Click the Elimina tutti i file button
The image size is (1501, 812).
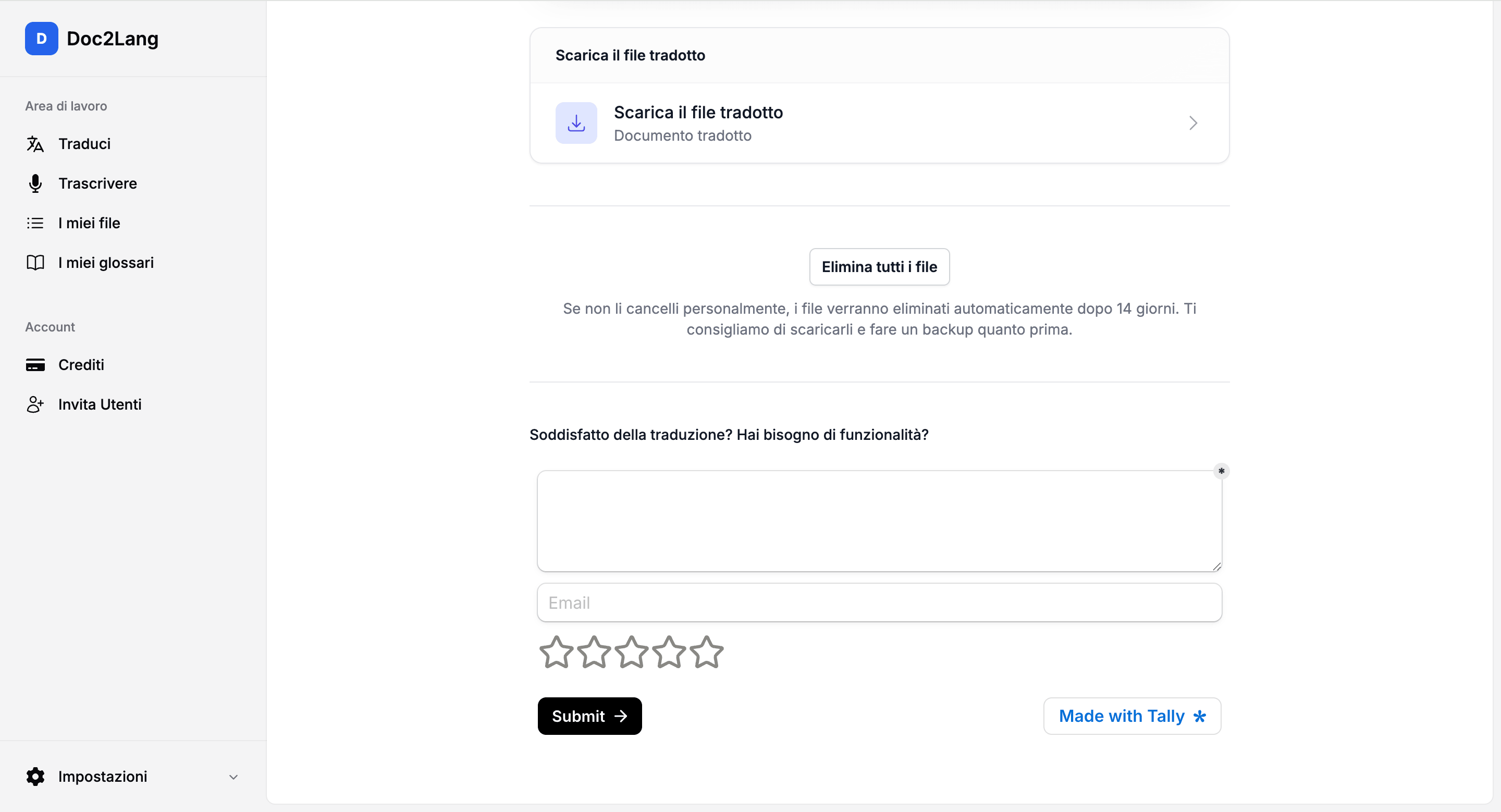(879, 267)
